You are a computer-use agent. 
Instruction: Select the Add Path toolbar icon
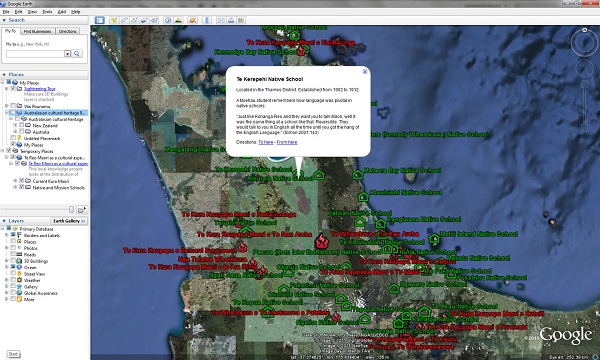134,20
